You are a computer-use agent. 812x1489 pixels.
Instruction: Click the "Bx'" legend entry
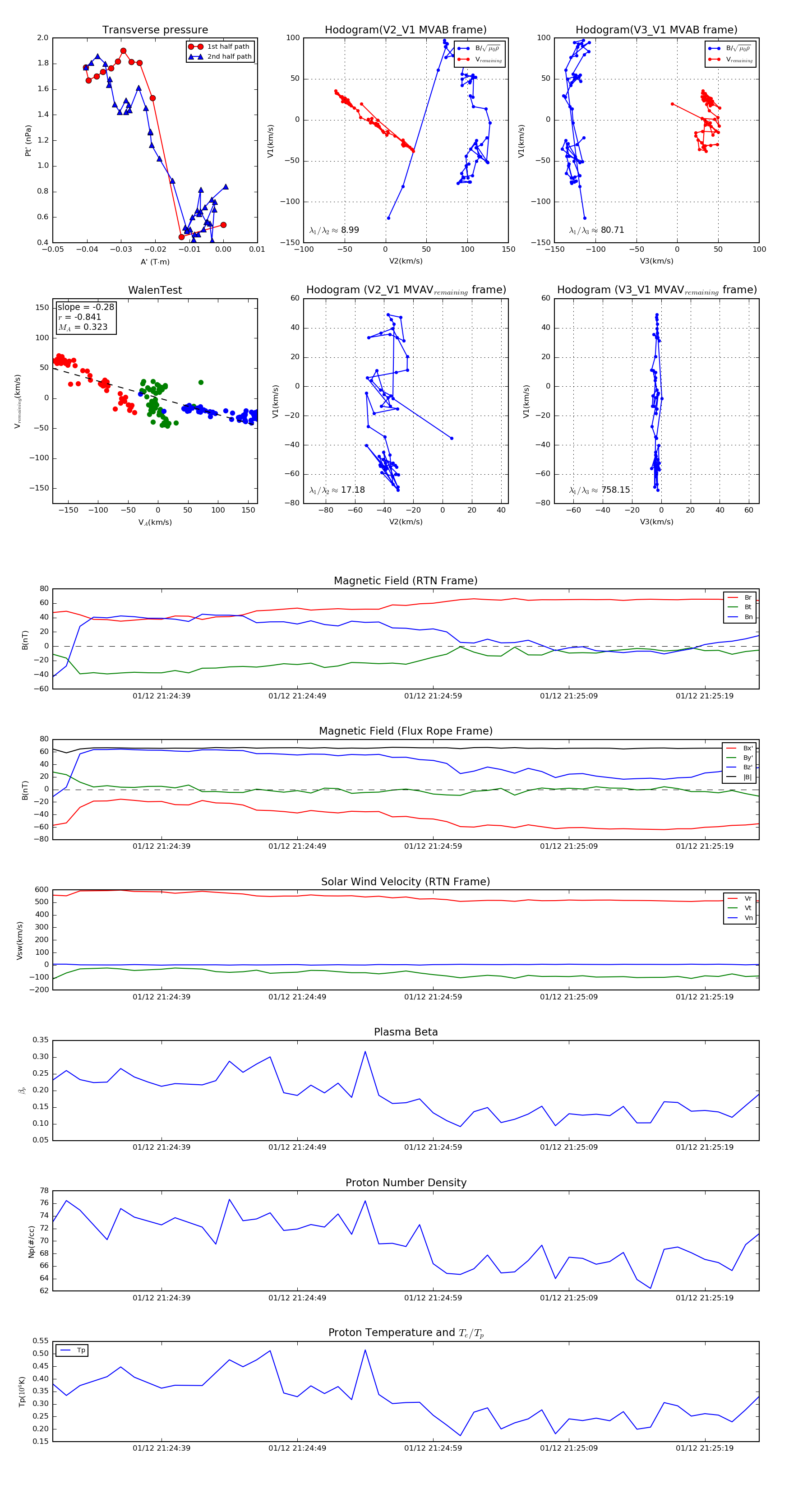[x=740, y=748]
